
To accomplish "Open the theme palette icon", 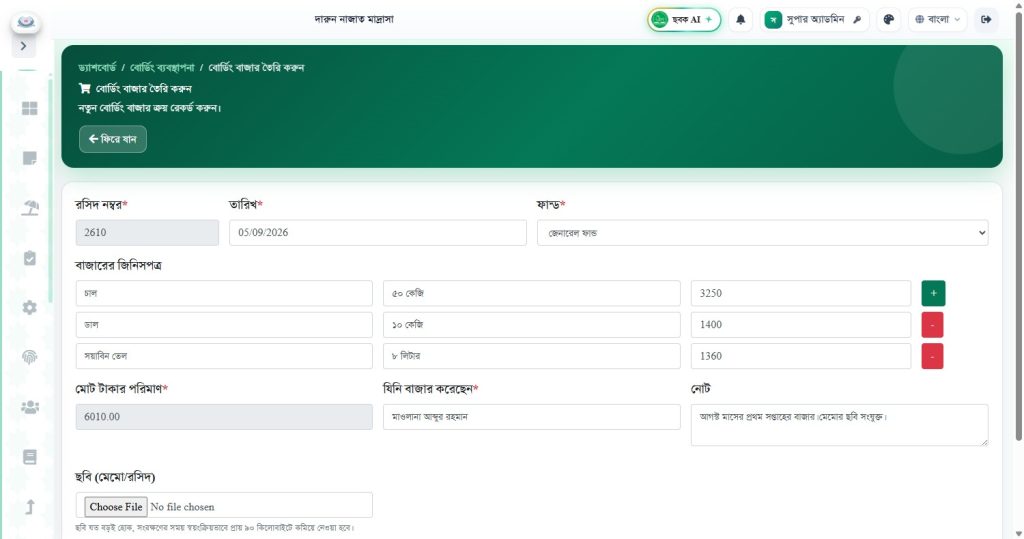I will [889, 20].
